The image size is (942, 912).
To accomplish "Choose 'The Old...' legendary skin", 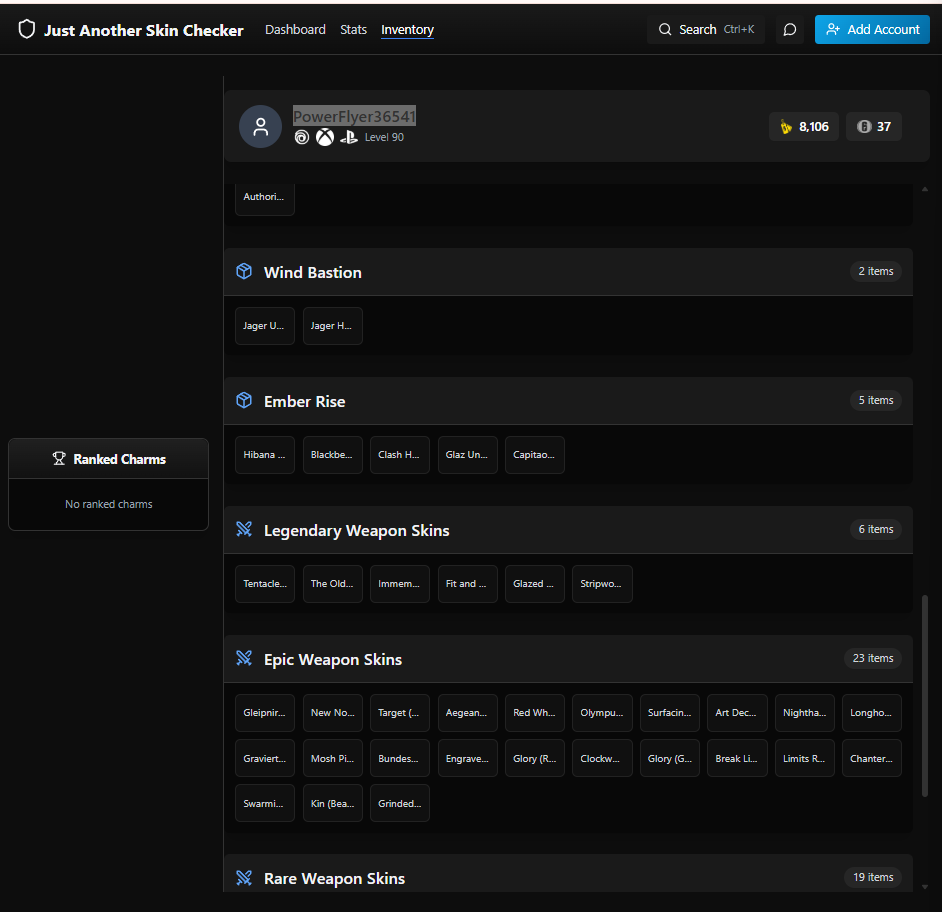I will [x=333, y=584].
